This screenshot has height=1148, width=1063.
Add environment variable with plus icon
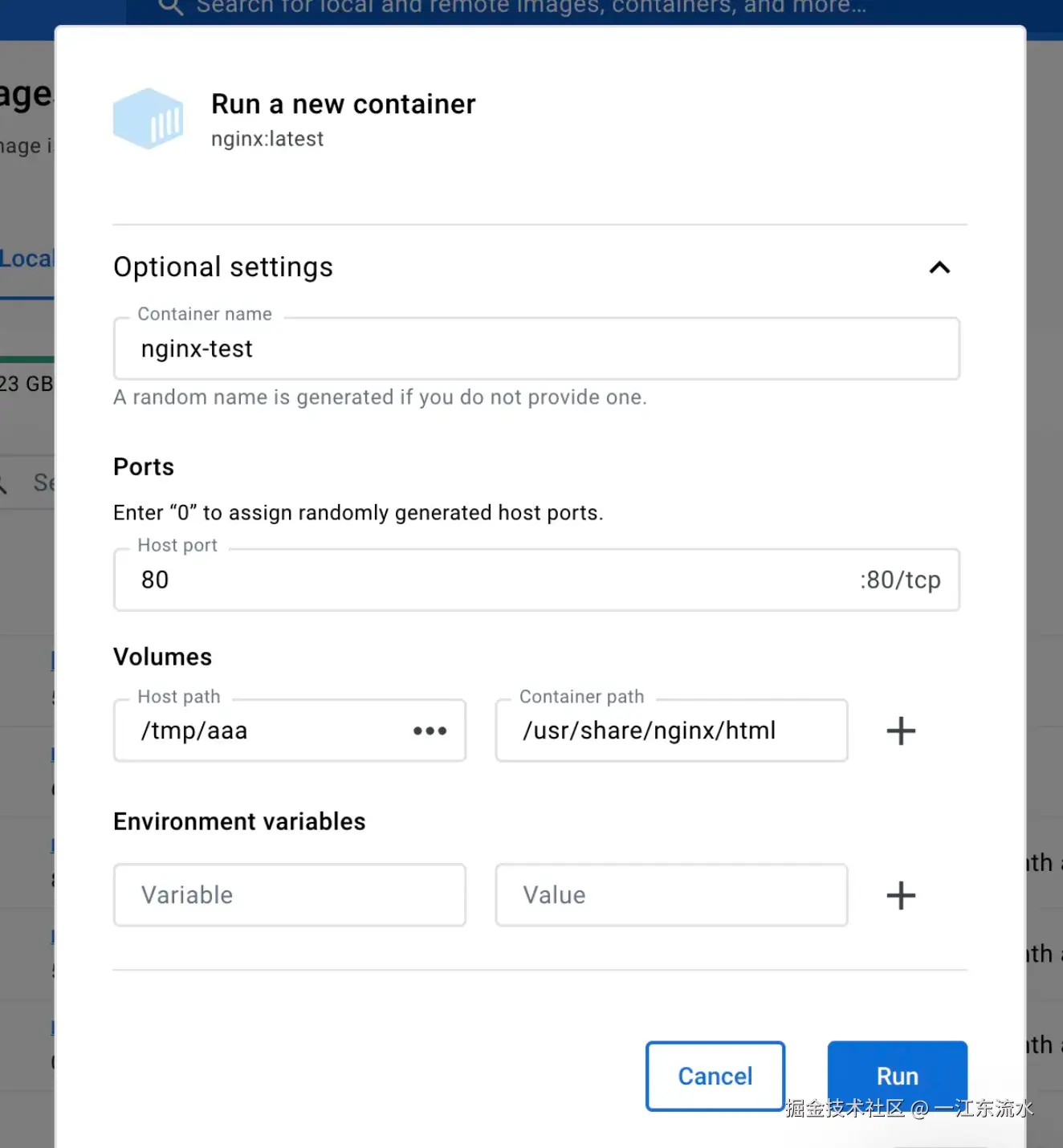[x=901, y=895]
